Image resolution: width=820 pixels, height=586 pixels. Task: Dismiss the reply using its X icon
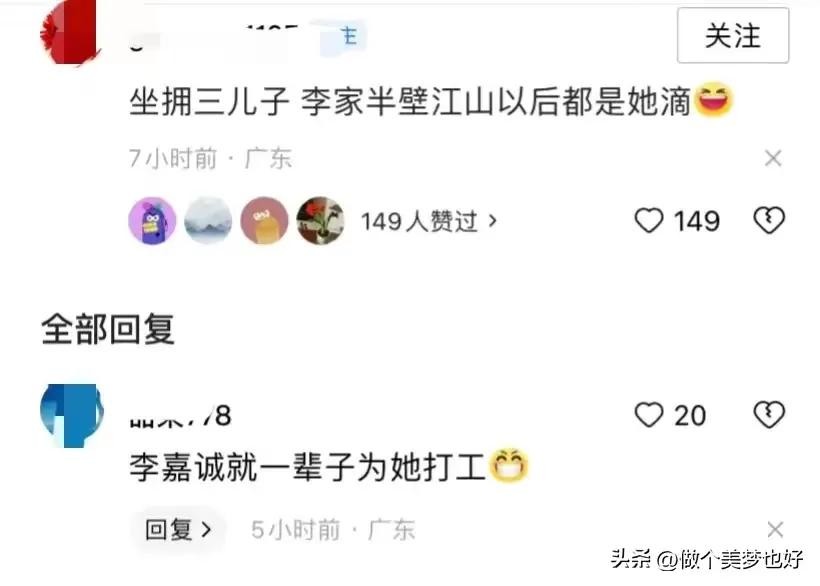(775, 529)
